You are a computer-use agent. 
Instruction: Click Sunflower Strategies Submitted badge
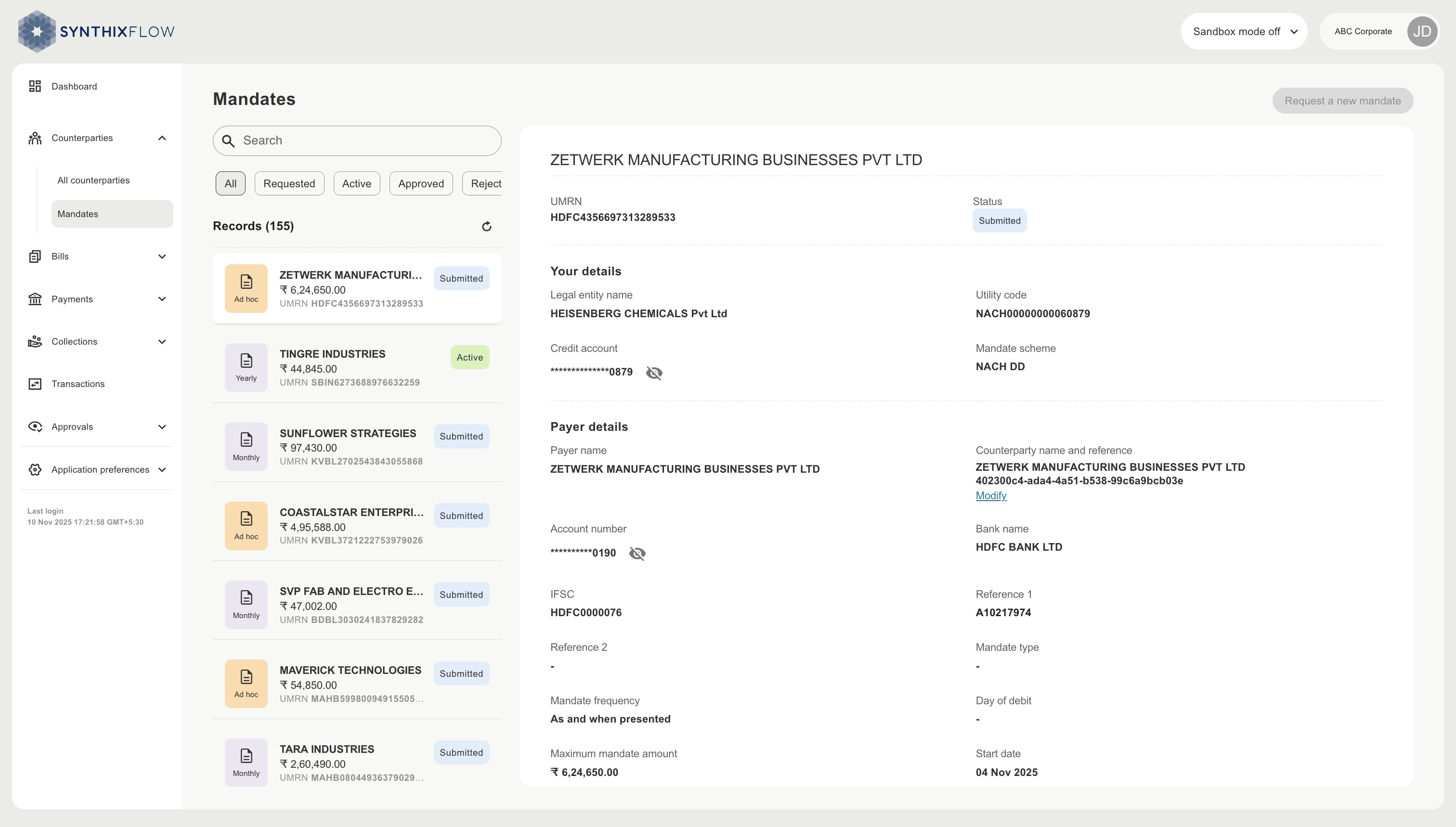[461, 436]
